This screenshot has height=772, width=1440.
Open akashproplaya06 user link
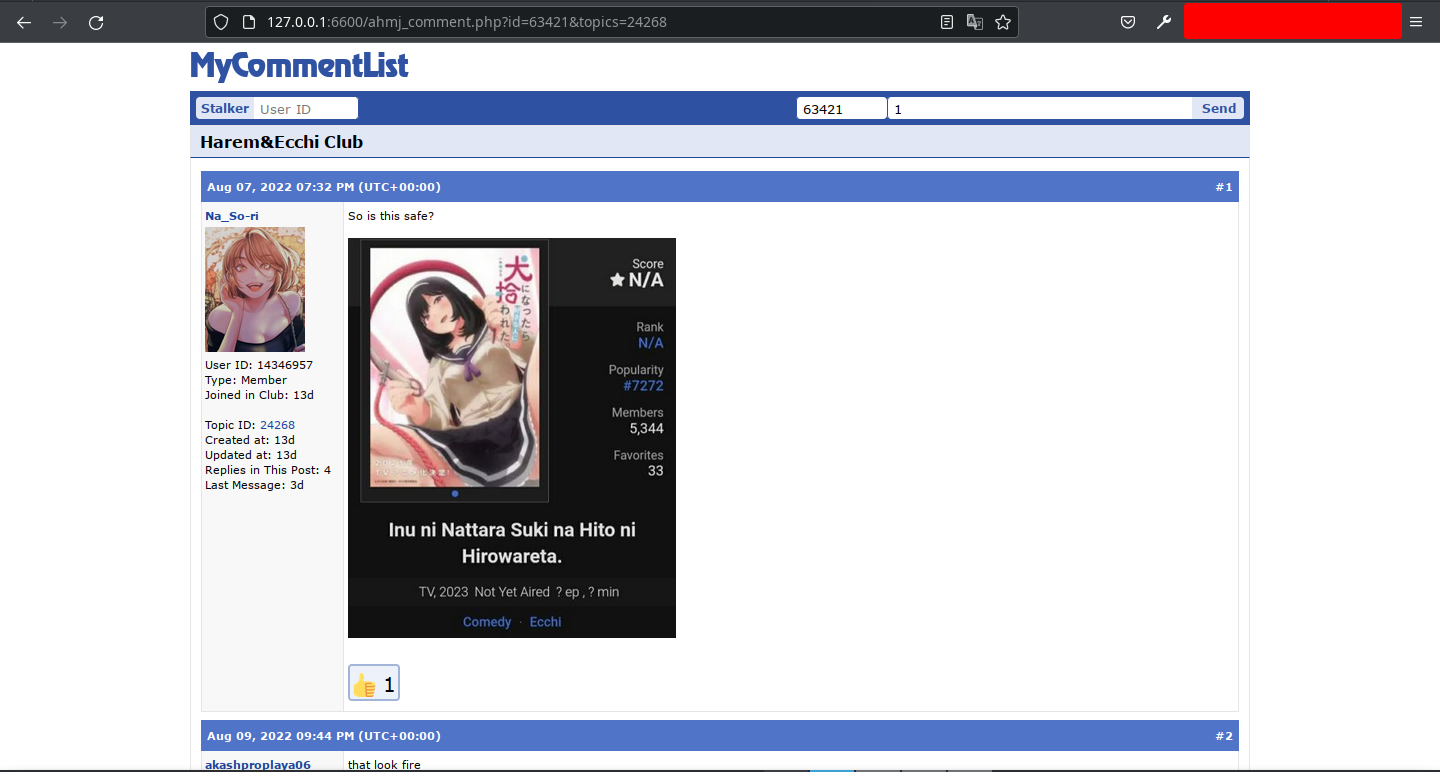[258, 765]
